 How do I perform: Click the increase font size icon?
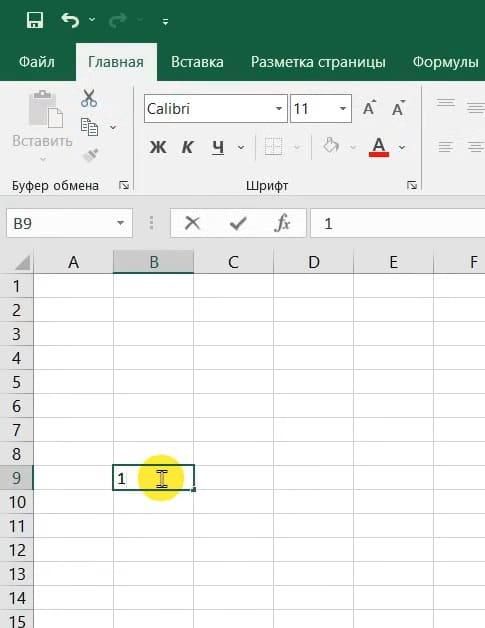[369, 108]
